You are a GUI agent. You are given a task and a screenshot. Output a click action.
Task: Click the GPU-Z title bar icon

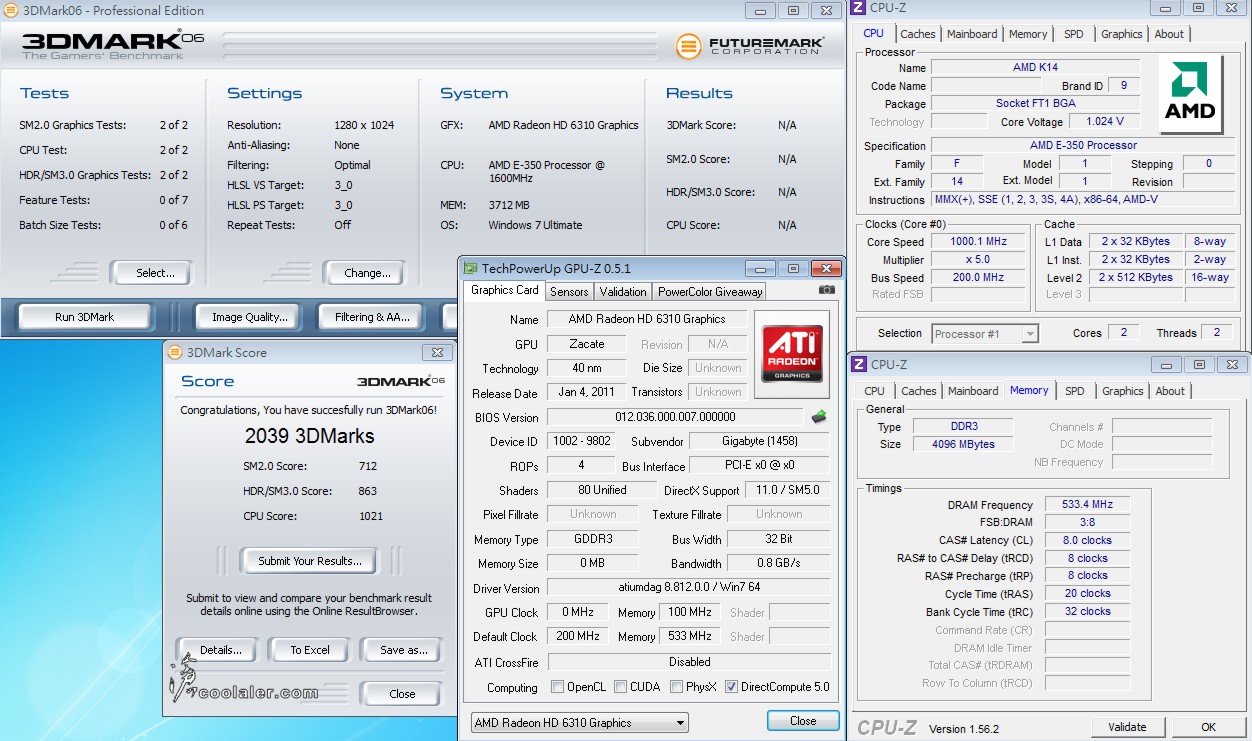(x=470, y=268)
